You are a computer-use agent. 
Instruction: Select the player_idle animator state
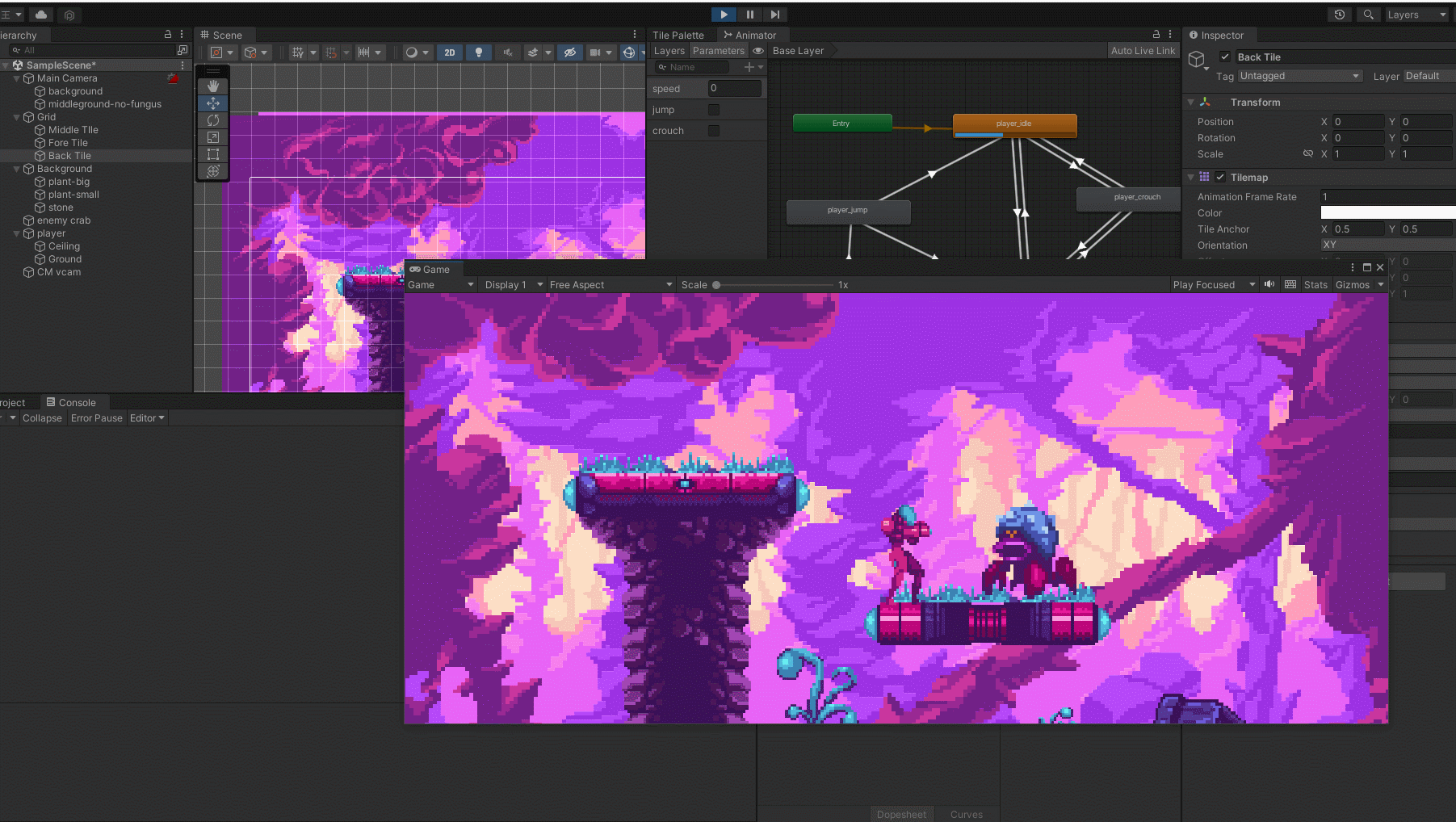pos(1014,124)
